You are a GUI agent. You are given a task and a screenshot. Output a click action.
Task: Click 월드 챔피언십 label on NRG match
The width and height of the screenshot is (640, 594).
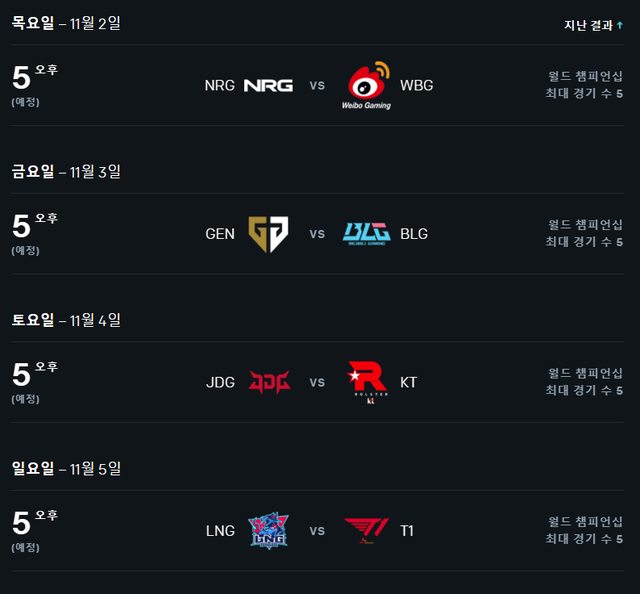tap(585, 76)
